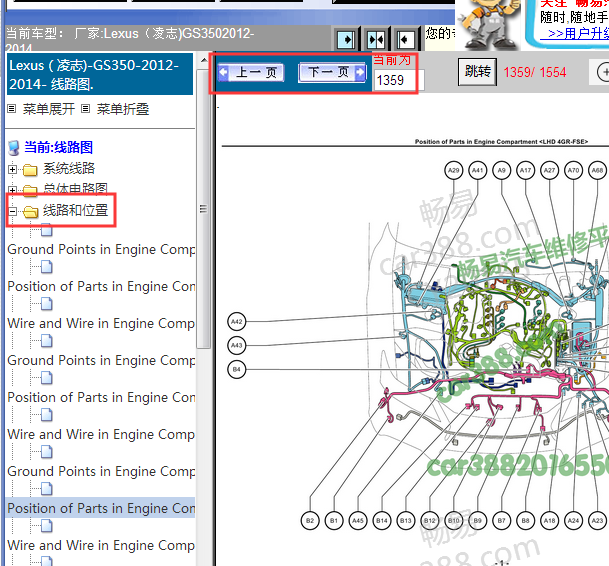Click the Lexus GS350 2012-2014 线路图 title banner

coord(100,74)
